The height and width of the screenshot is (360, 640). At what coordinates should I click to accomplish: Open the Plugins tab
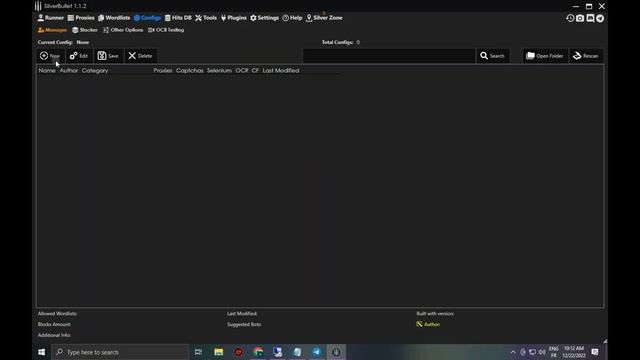[233, 18]
